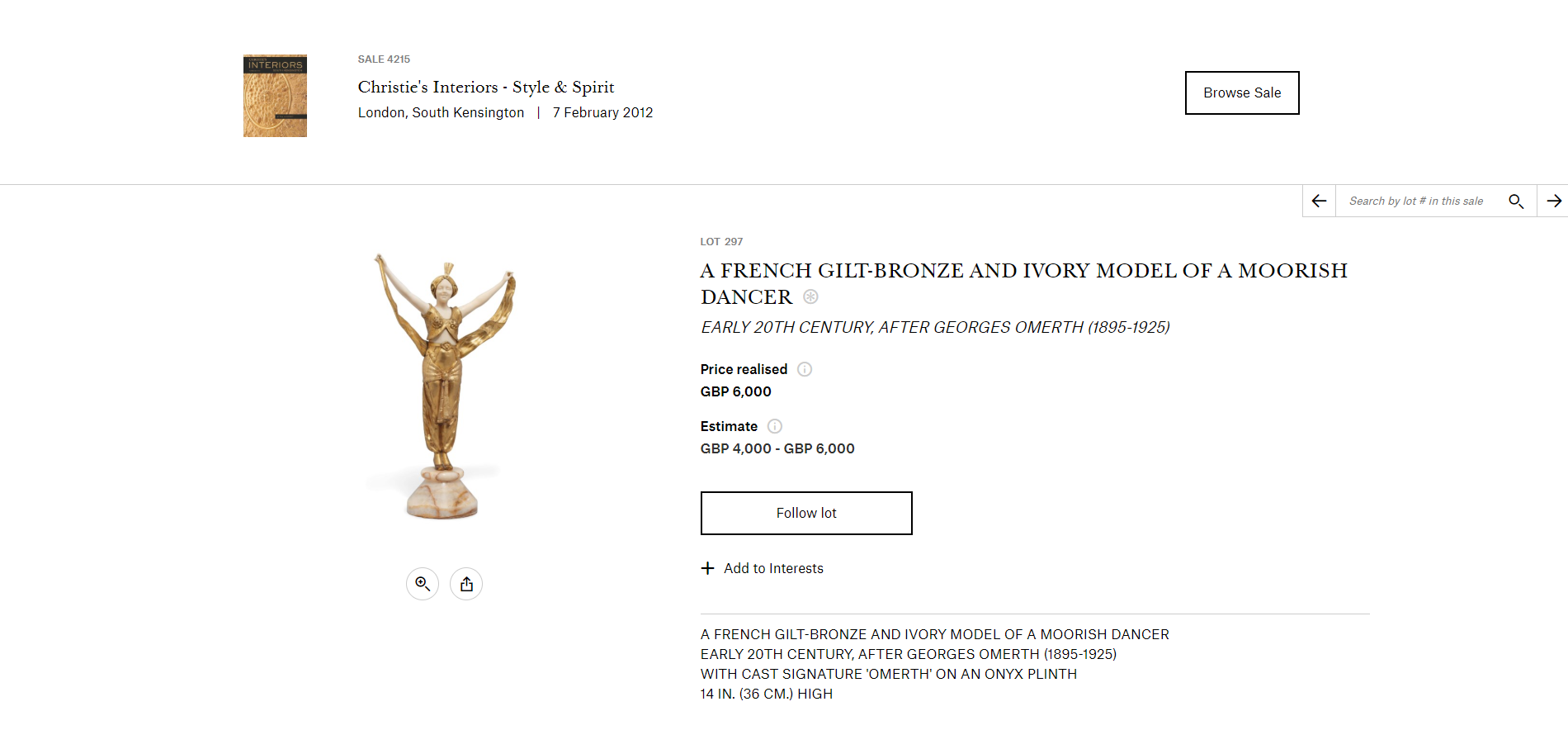Click the Add to Interests text
This screenshot has height=730, width=1568.
tap(773, 568)
